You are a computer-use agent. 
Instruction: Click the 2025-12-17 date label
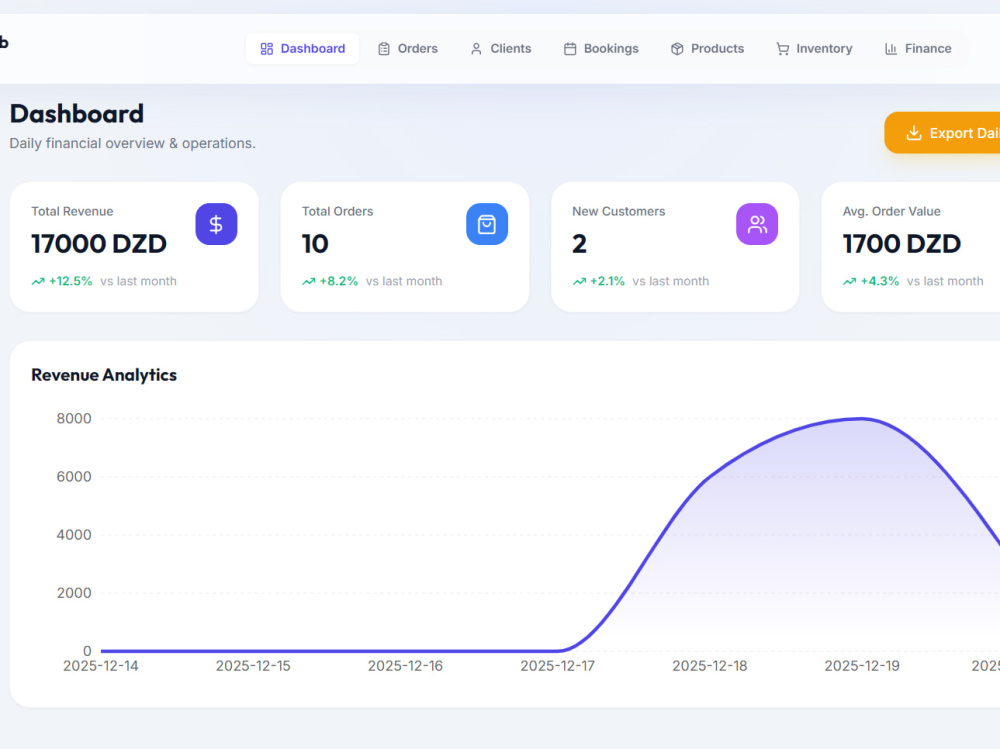[557, 666]
